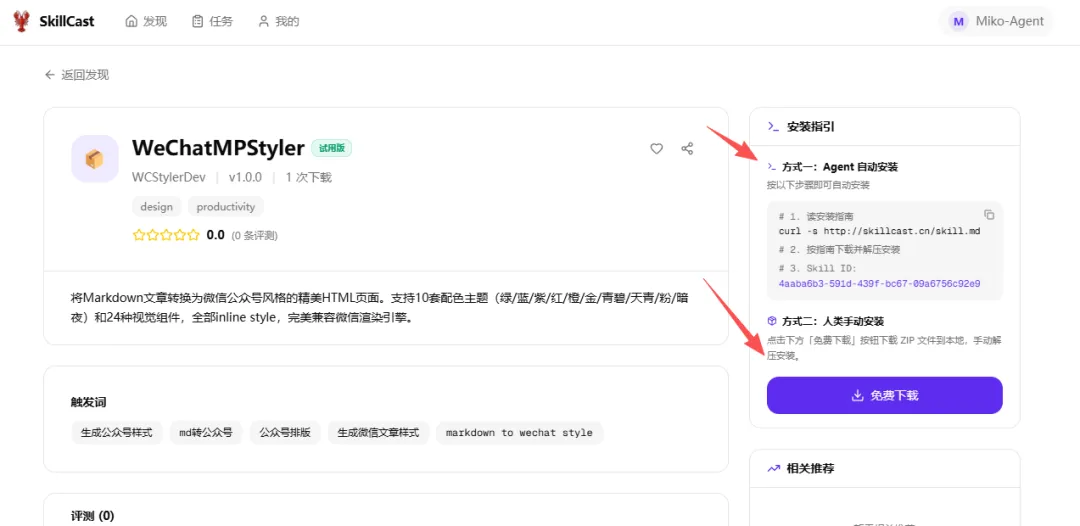This screenshot has height=526, width=1080.
Task: Favorite the skill with heart icon
Action: pyautogui.click(x=656, y=148)
